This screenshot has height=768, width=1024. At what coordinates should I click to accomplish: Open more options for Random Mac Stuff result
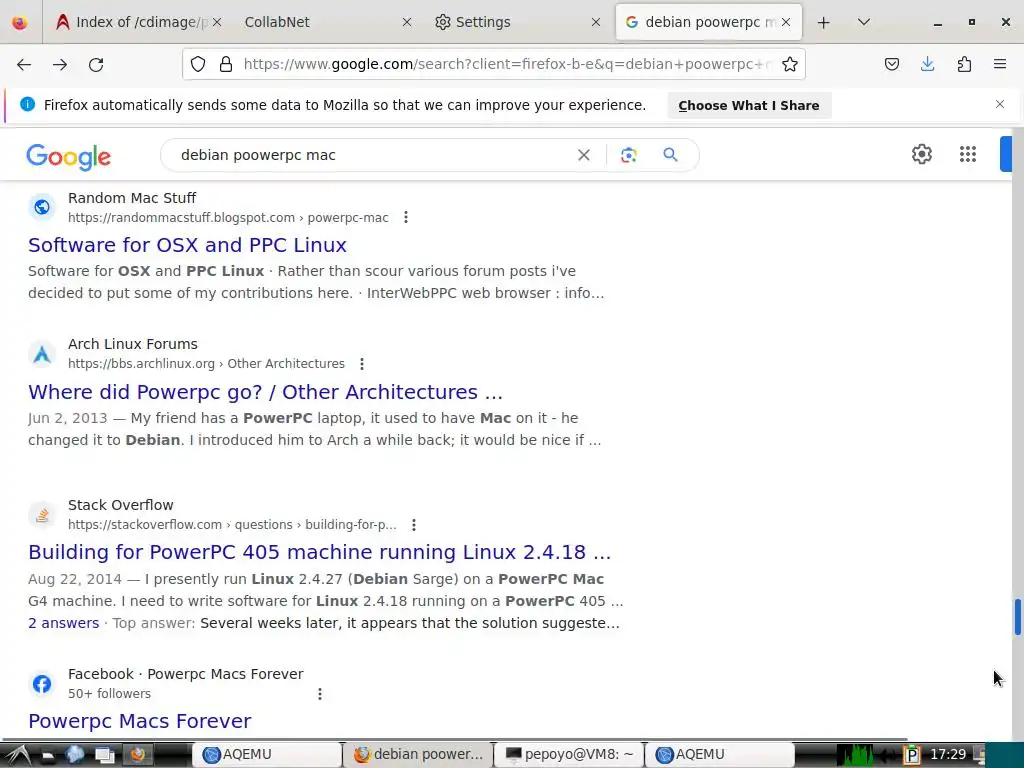[406, 217]
